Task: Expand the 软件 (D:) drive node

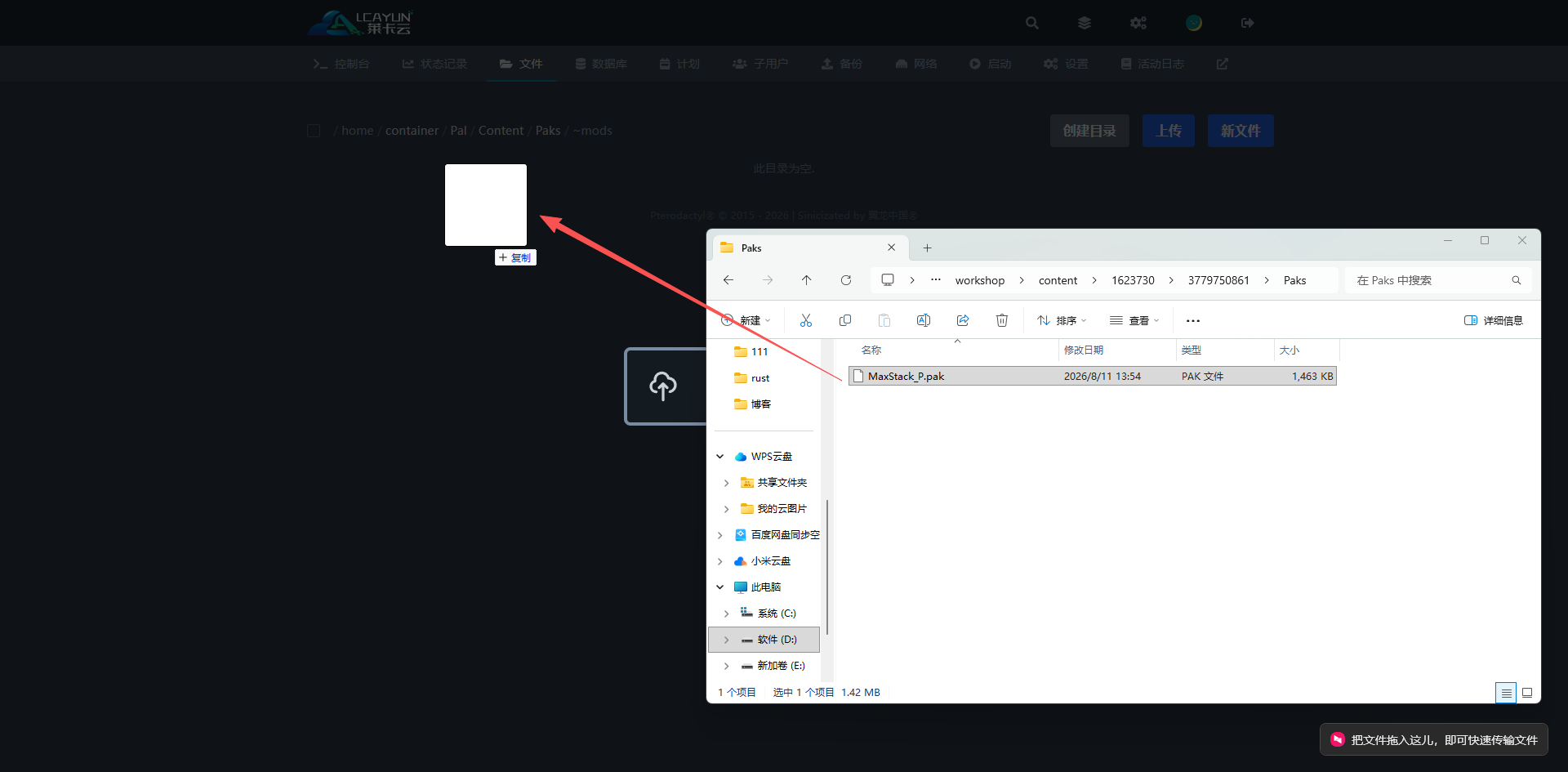Action: pos(727,640)
